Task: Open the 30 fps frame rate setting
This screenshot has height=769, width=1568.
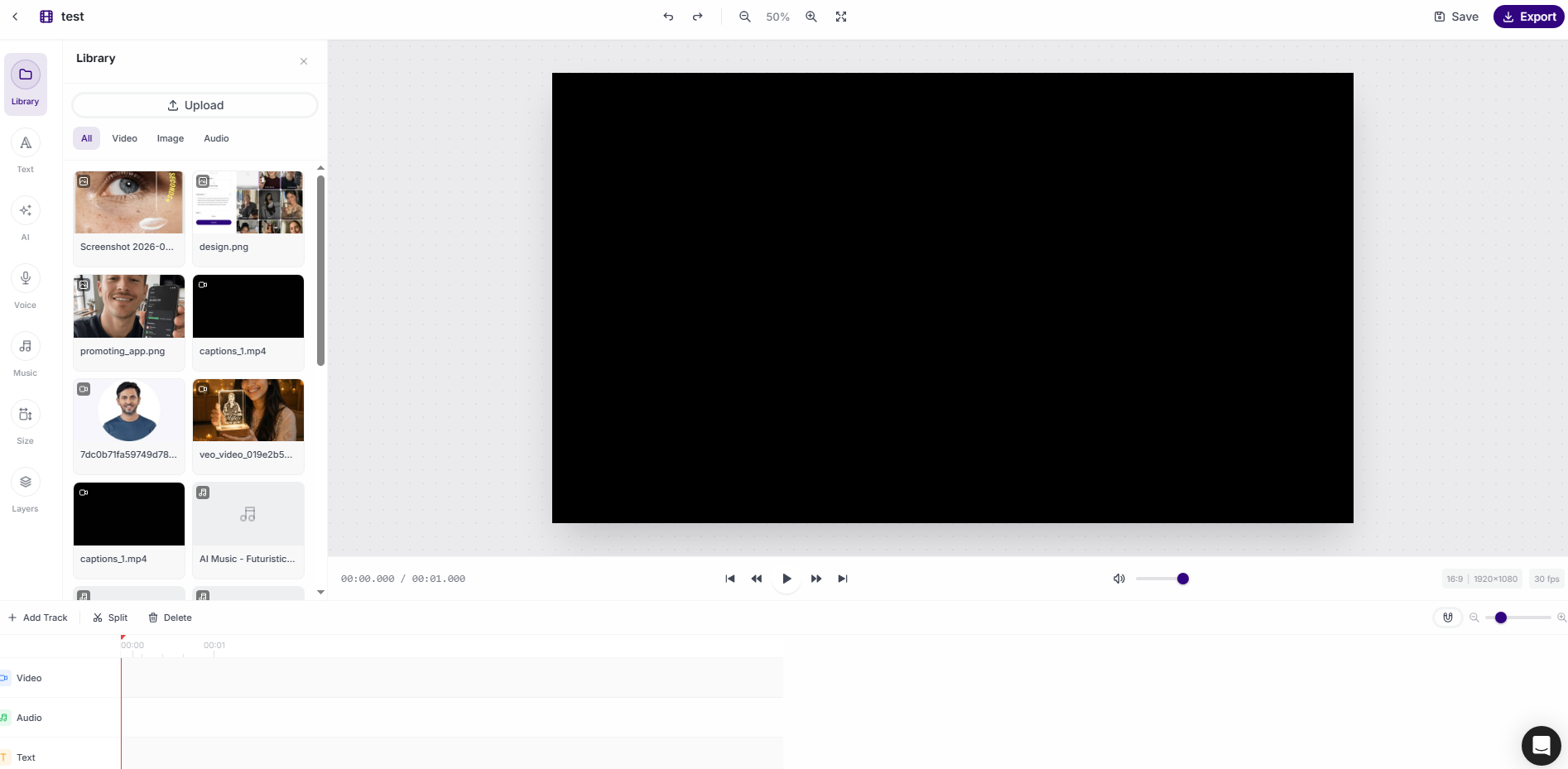Action: (x=1546, y=579)
